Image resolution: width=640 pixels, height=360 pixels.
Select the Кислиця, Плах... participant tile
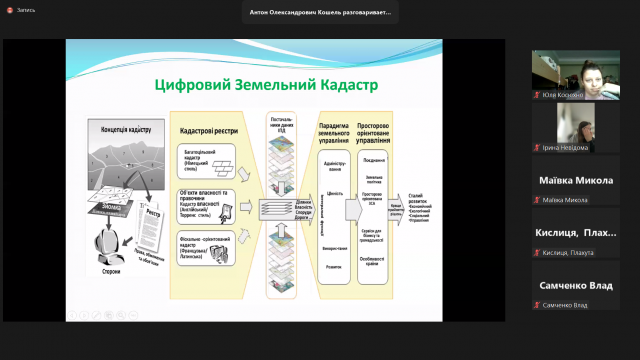click(576, 233)
